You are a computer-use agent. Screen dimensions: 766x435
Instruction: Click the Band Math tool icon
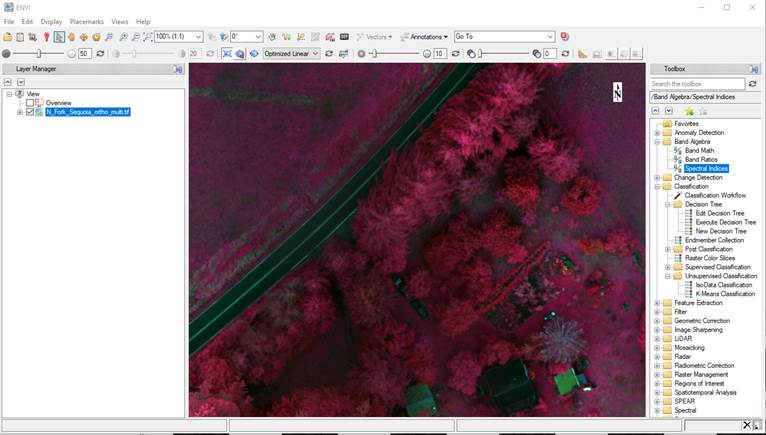click(x=678, y=151)
